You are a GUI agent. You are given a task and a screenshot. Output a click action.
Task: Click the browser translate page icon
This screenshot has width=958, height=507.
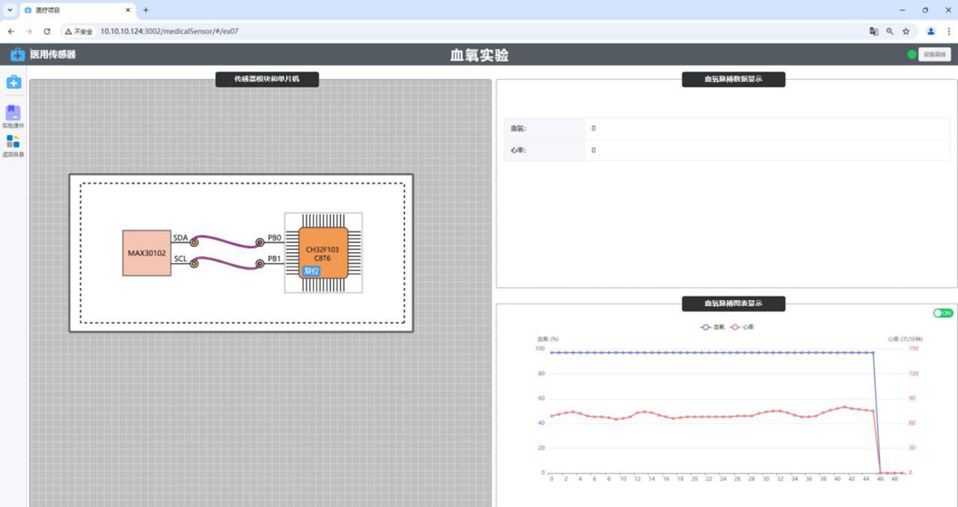[873, 31]
